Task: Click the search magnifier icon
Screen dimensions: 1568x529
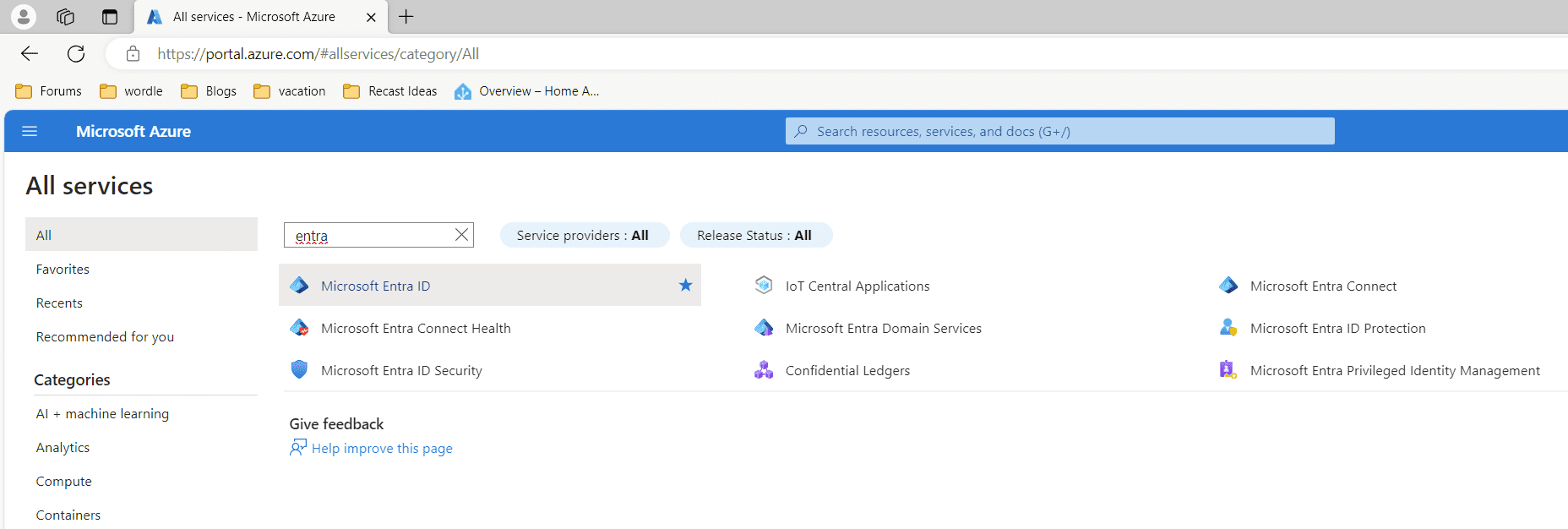Action: tap(801, 131)
